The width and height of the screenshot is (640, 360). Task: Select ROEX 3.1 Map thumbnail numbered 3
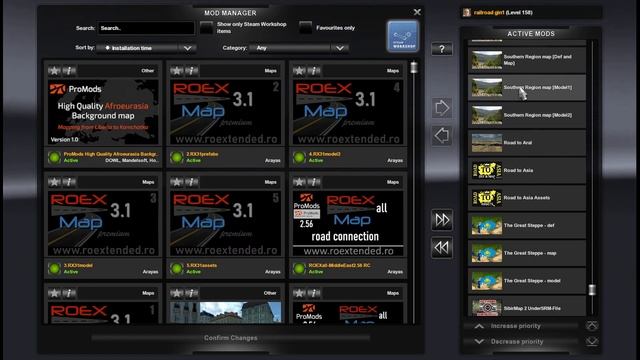(103, 223)
